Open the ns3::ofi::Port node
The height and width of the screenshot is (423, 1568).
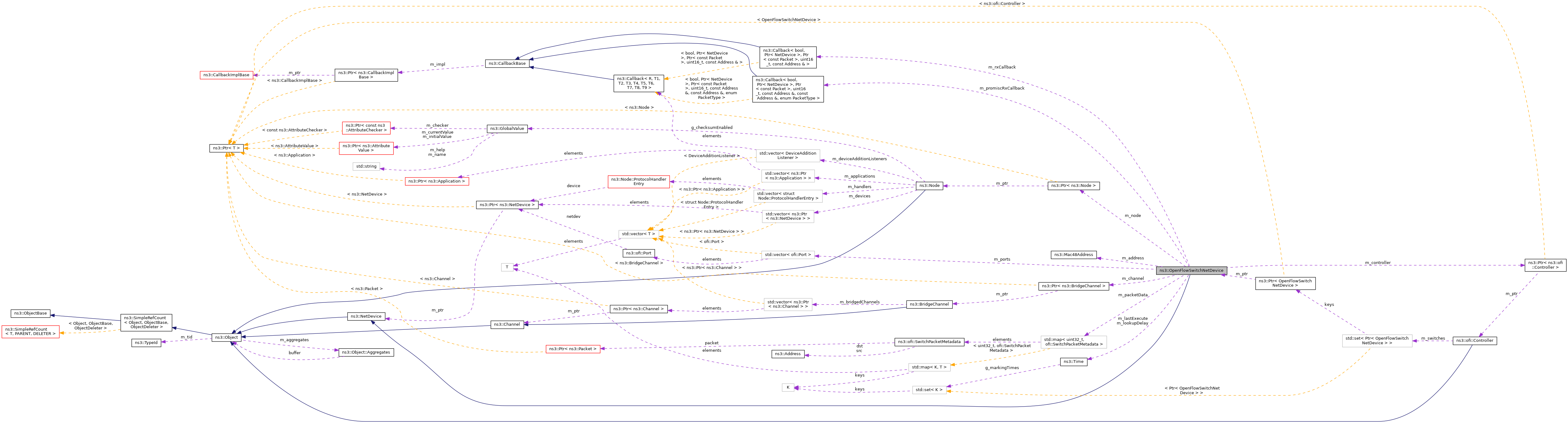(x=639, y=253)
